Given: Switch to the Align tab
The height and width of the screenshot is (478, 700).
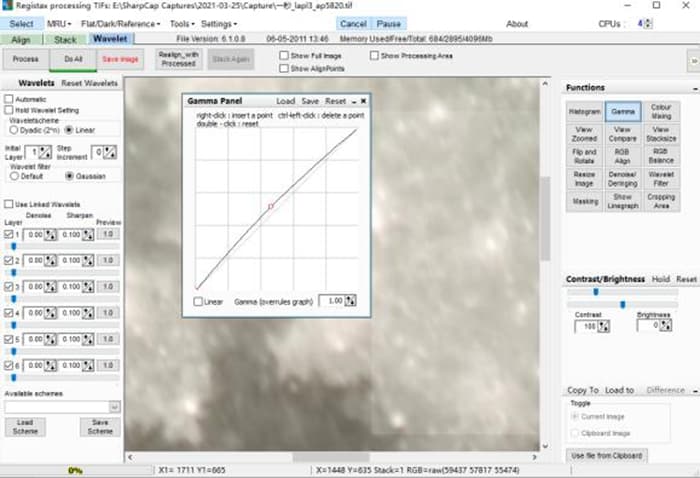Looking at the screenshot, I should point(21,40).
